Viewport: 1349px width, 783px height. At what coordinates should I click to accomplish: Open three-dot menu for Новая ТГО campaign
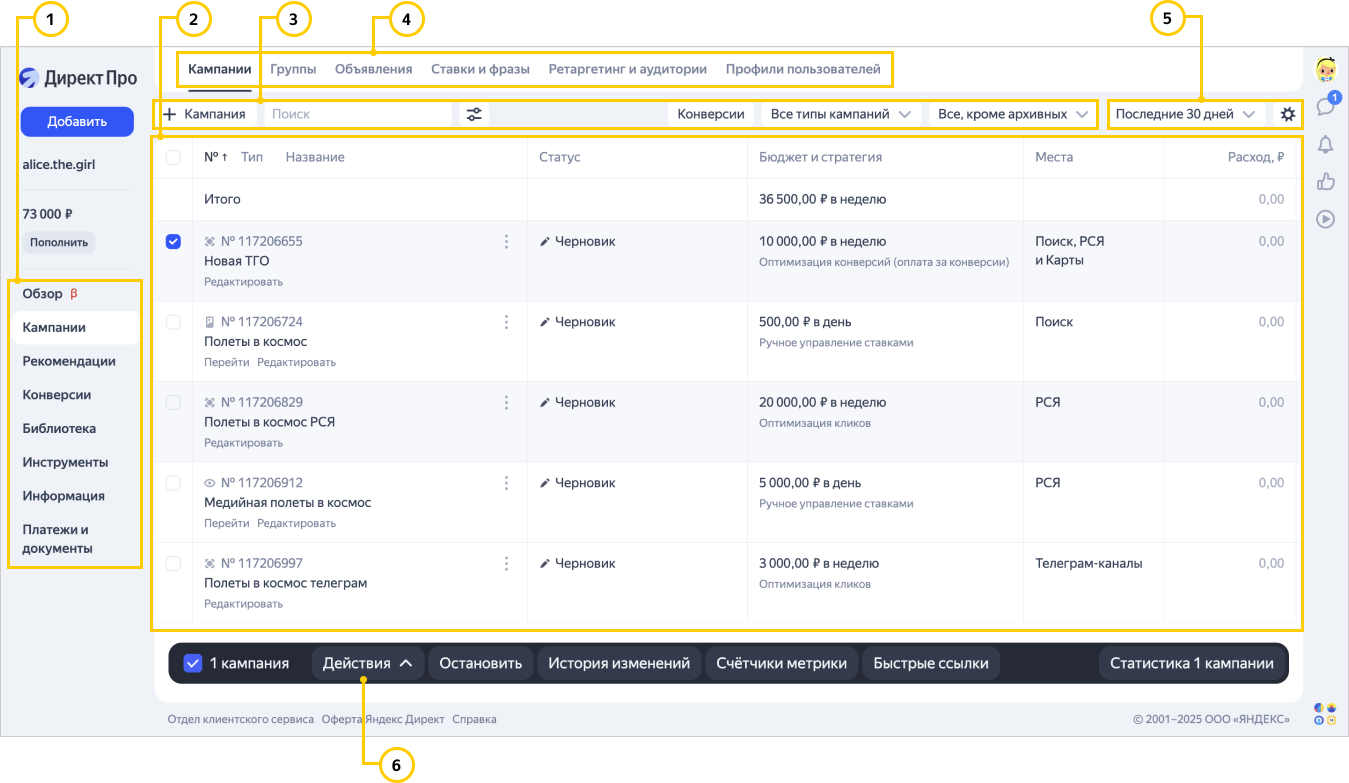point(506,242)
